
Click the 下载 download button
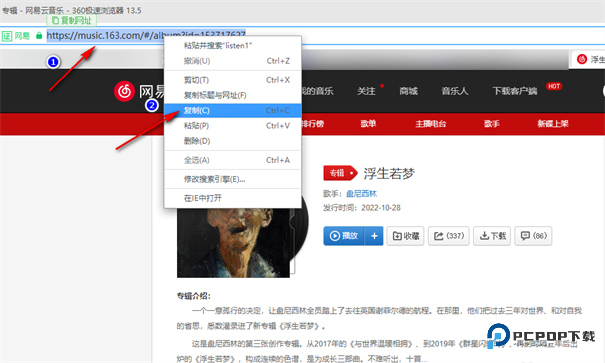pos(492,236)
